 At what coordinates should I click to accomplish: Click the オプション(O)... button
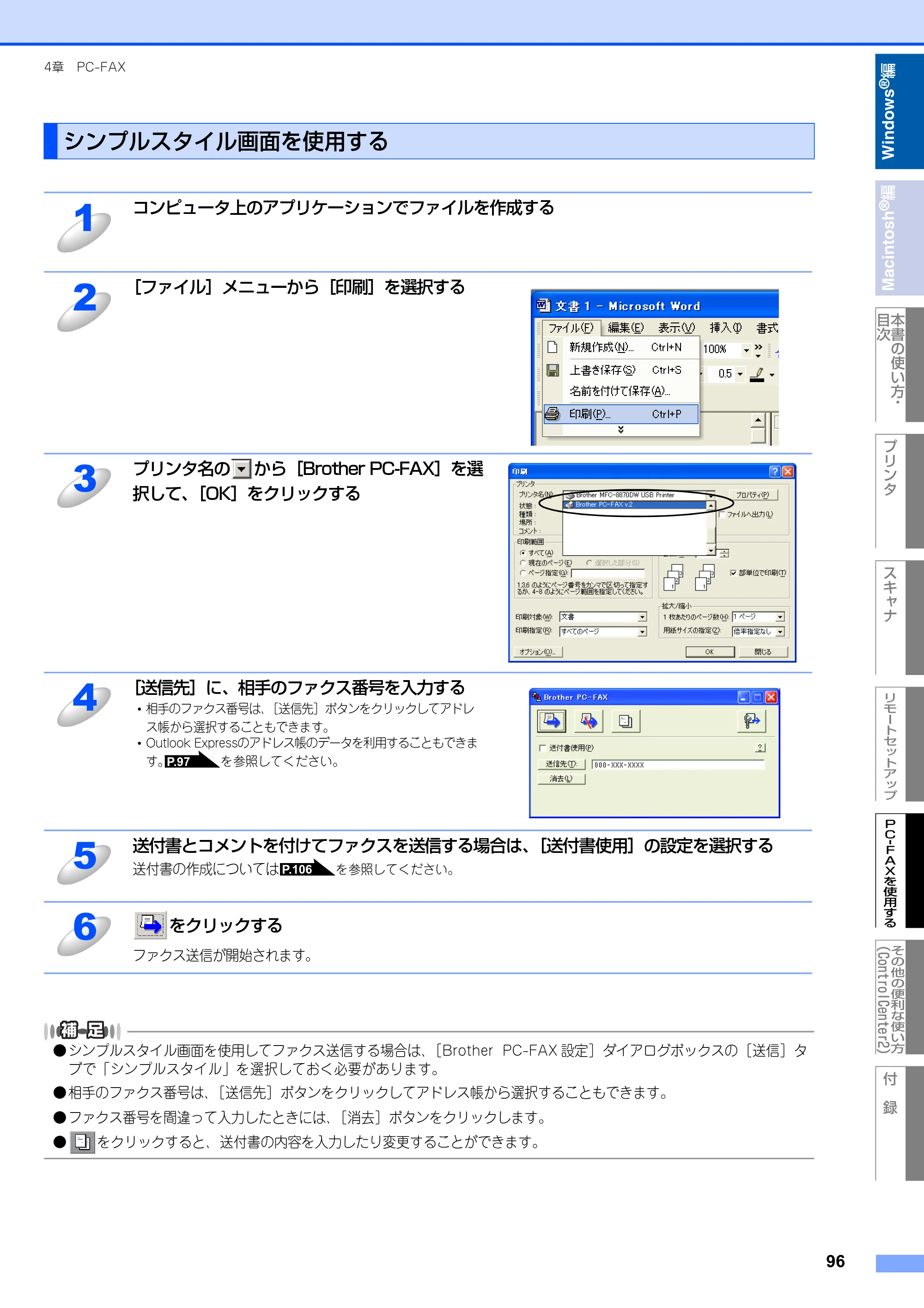pos(537,652)
